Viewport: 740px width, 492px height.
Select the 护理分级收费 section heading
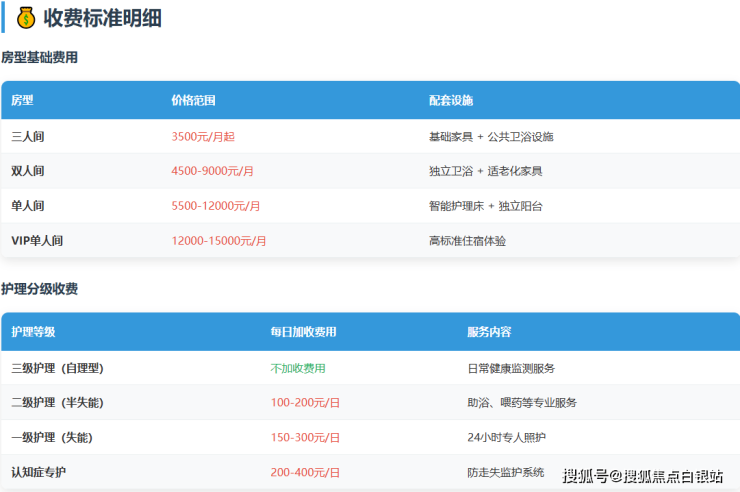click(39, 289)
